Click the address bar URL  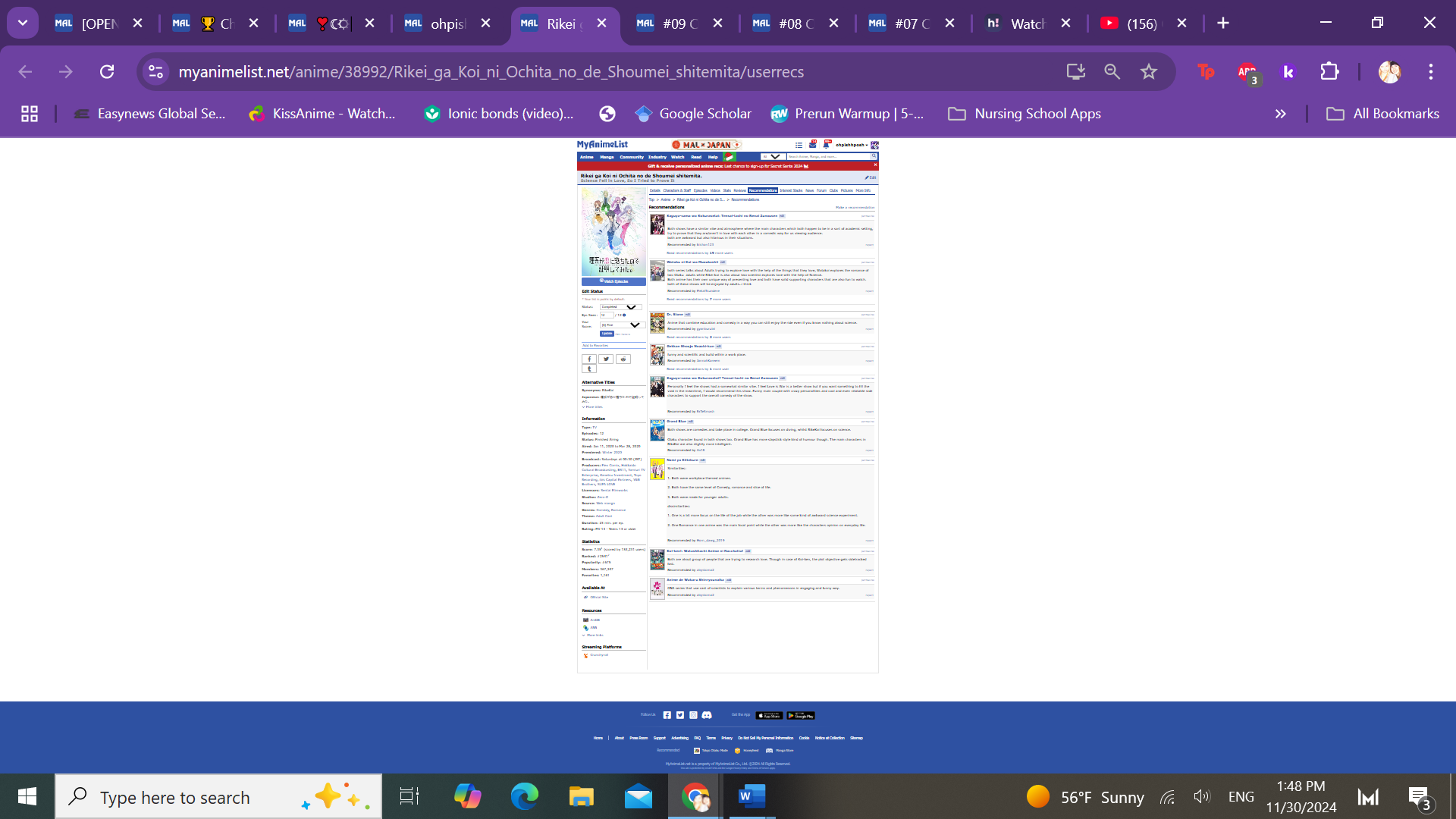(x=491, y=71)
